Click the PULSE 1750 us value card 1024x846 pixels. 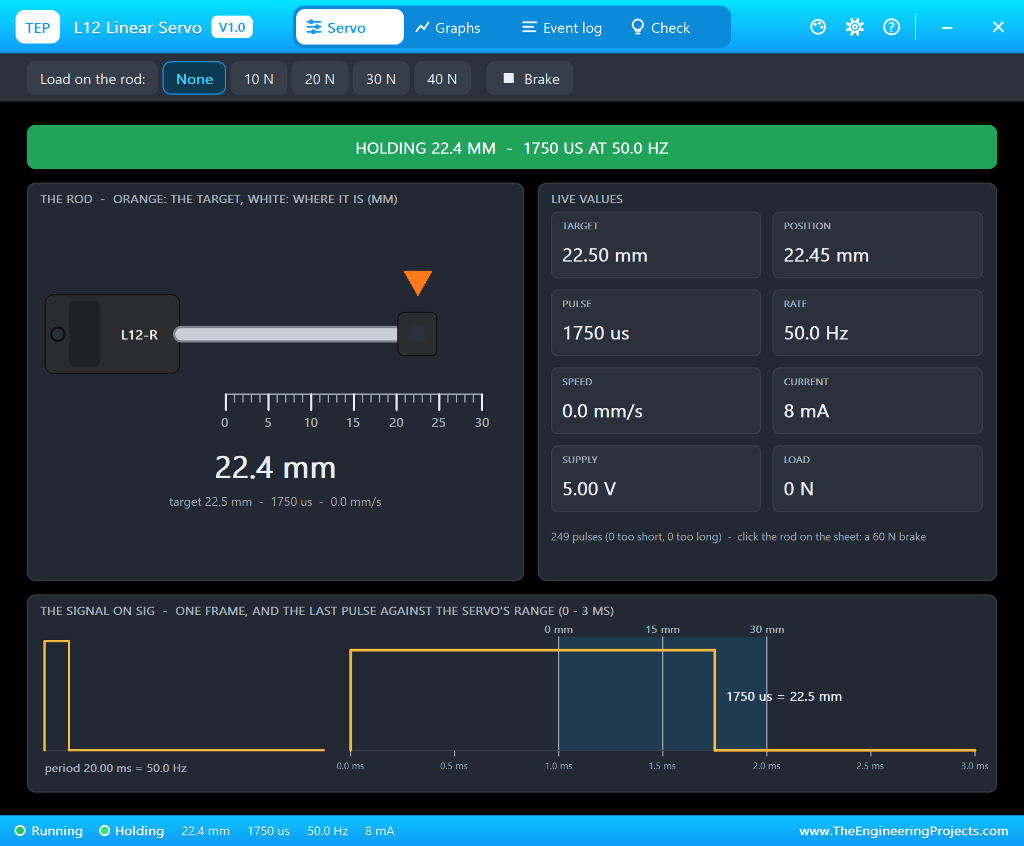click(656, 323)
